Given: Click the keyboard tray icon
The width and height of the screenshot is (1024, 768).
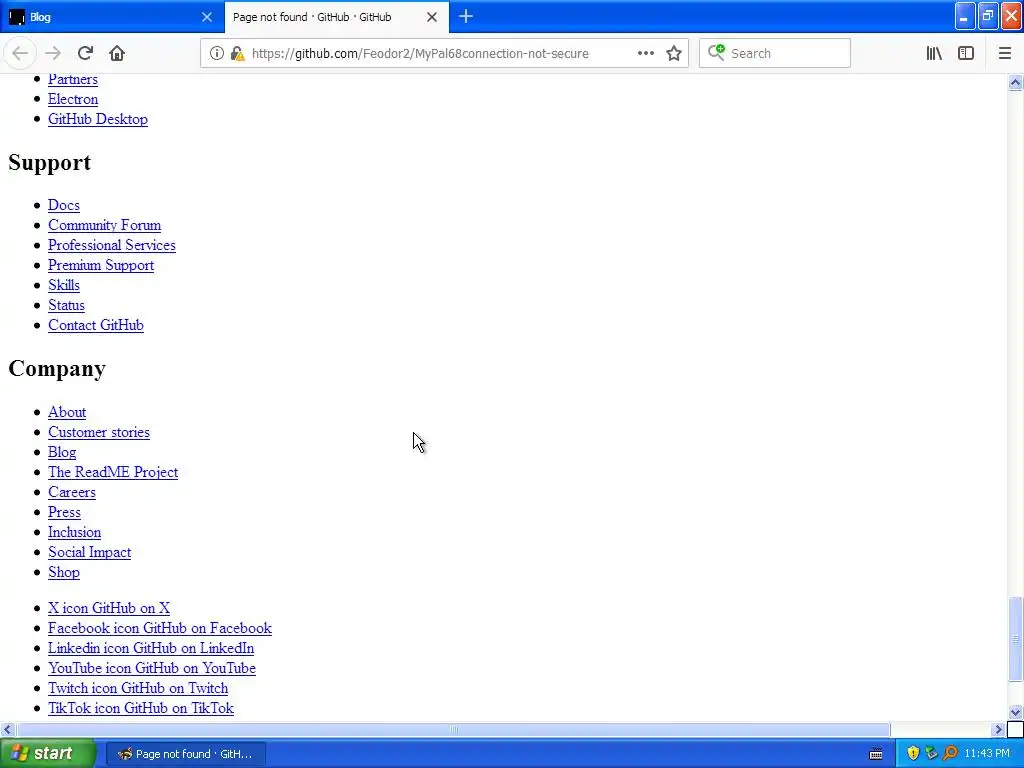Looking at the screenshot, I should pyautogui.click(x=876, y=754).
